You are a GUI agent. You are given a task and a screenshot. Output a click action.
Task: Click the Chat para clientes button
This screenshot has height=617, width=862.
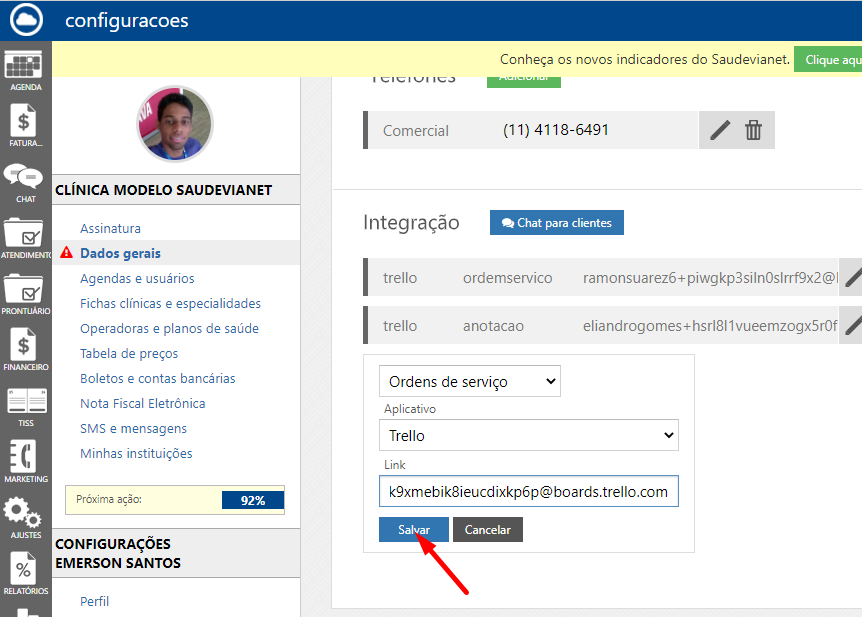[x=557, y=223]
